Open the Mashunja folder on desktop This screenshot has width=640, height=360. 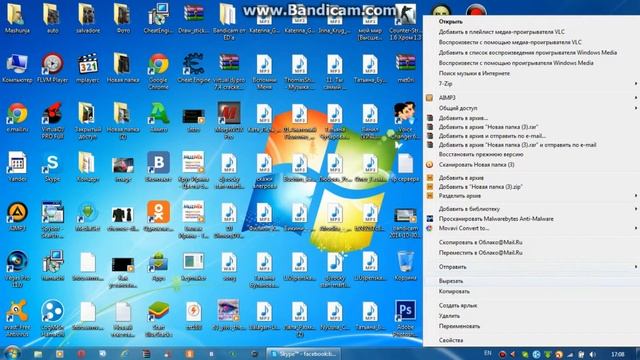[x=17, y=18]
